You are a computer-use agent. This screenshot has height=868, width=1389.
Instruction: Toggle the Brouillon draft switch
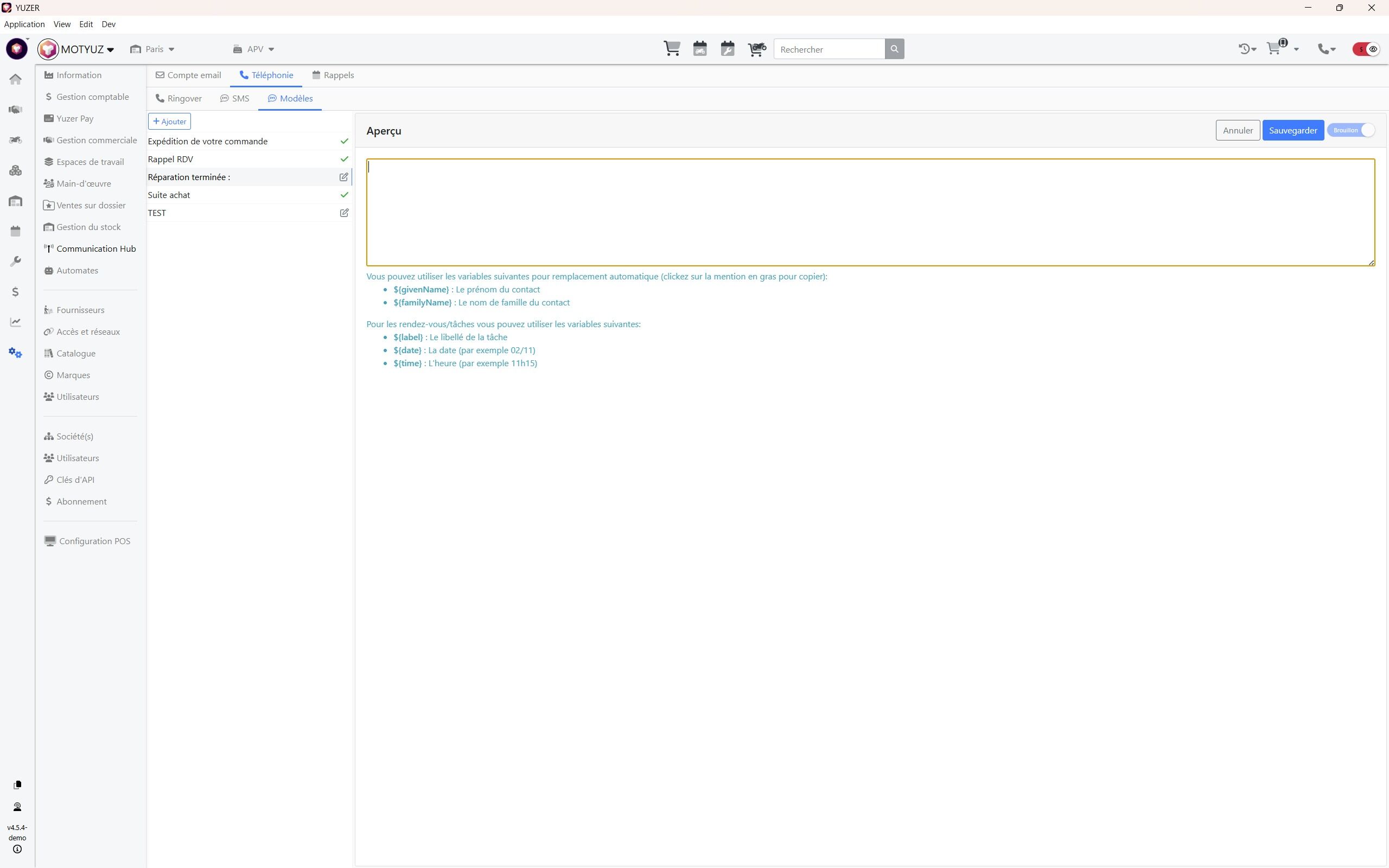[1350, 130]
